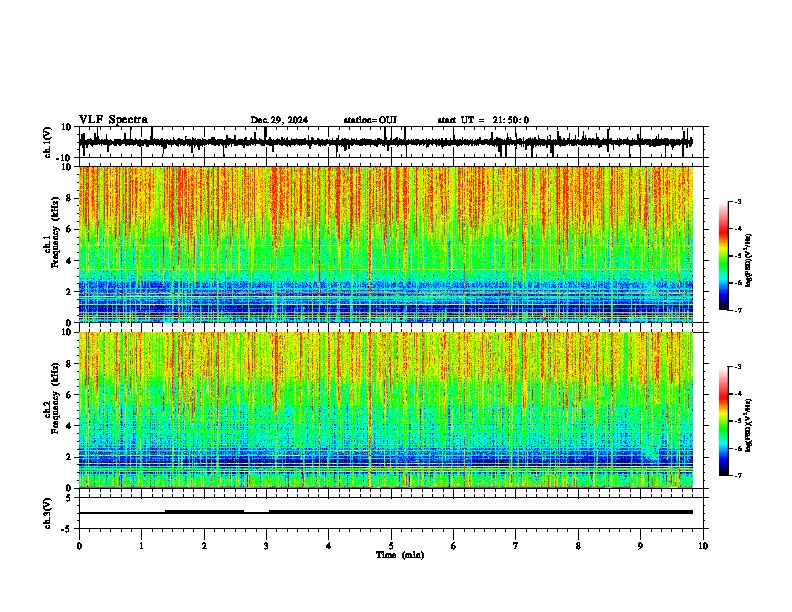792x612 pixels.
Task: Click the 'station=OUJ' label
Action: 370,120
